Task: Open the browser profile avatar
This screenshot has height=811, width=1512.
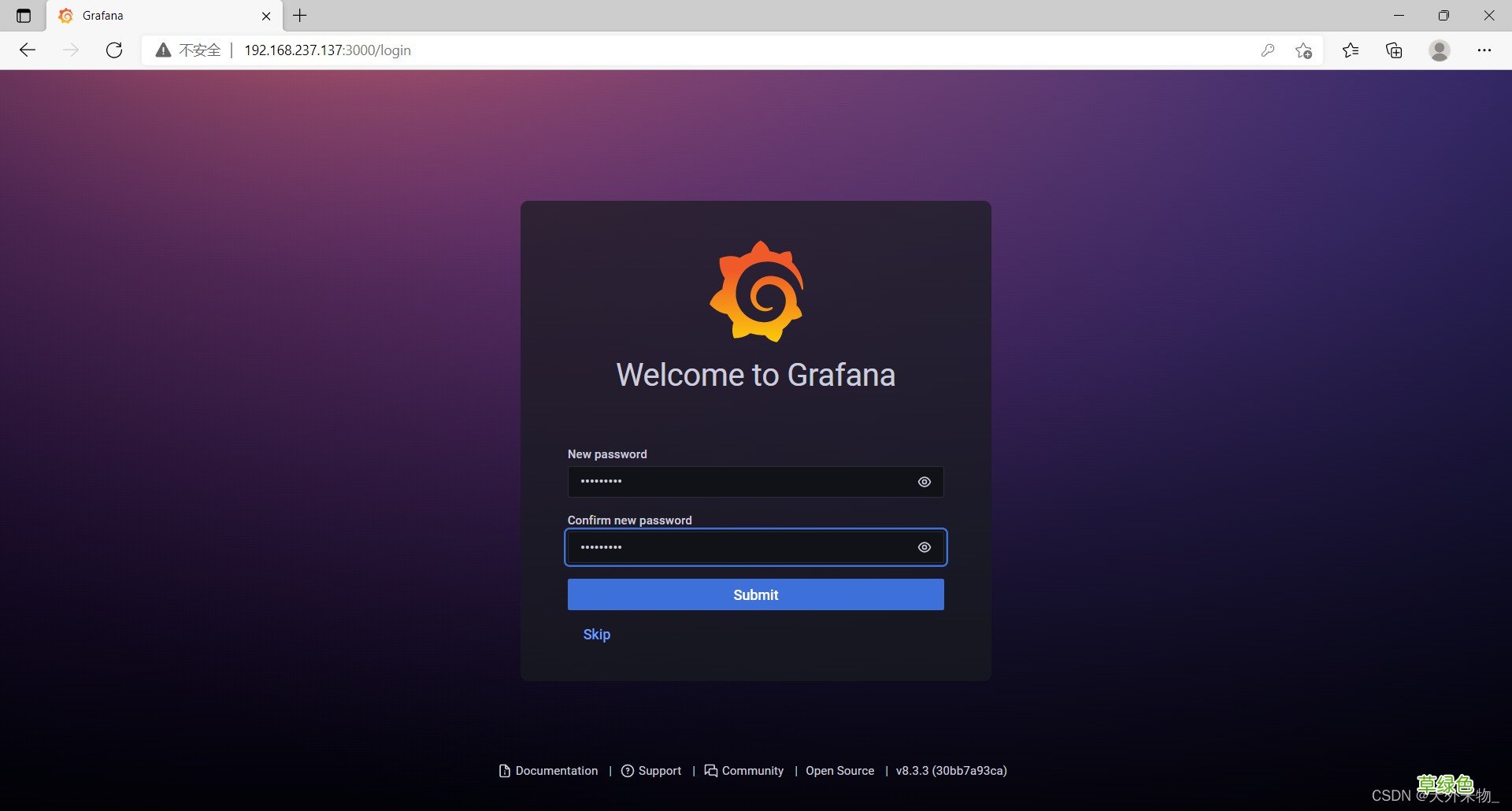Action: pos(1440,50)
